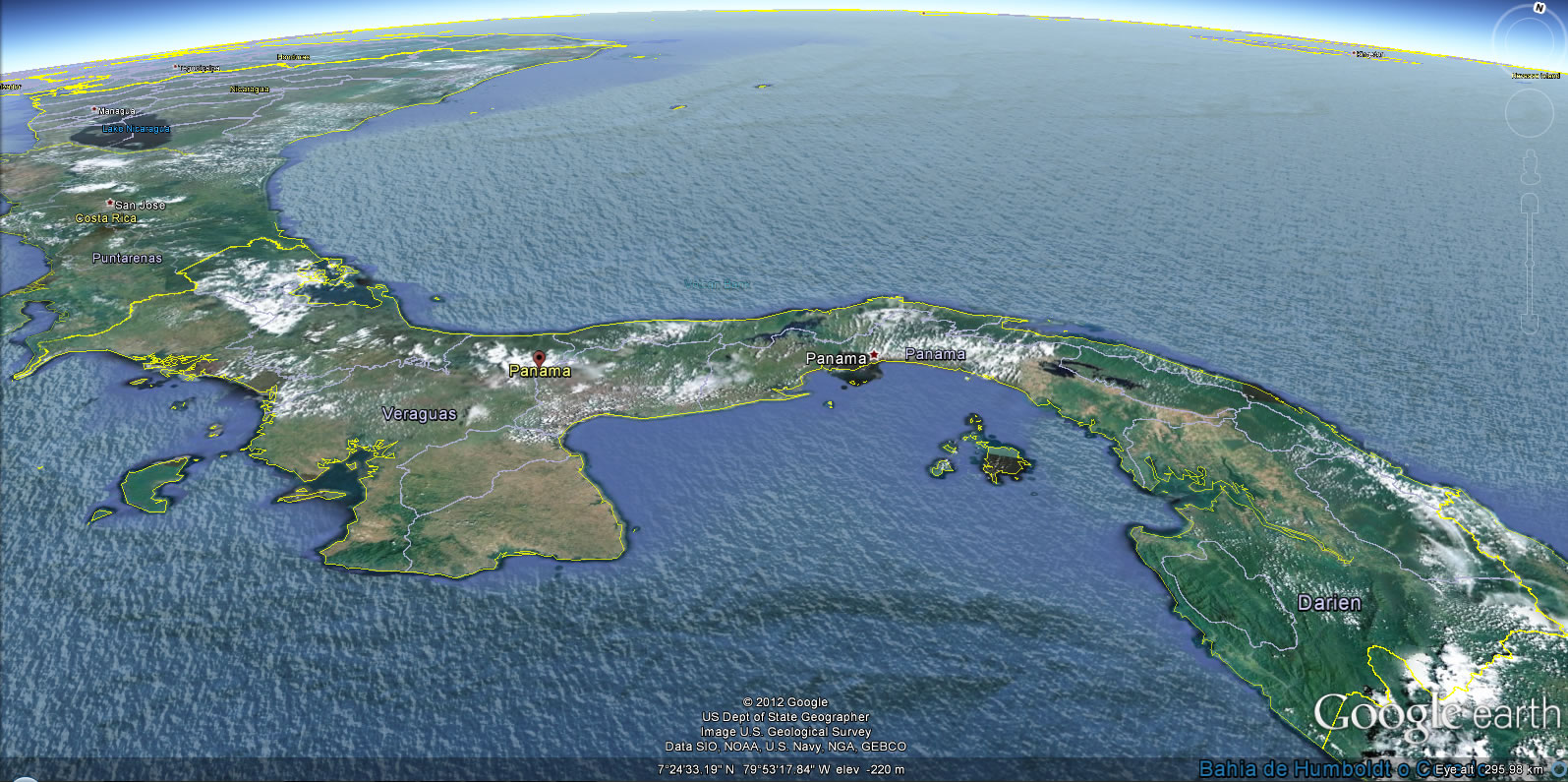Click the Lake Nicaragua water label
Image resolution: width=1568 pixels, height=782 pixels.
[x=136, y=129]
